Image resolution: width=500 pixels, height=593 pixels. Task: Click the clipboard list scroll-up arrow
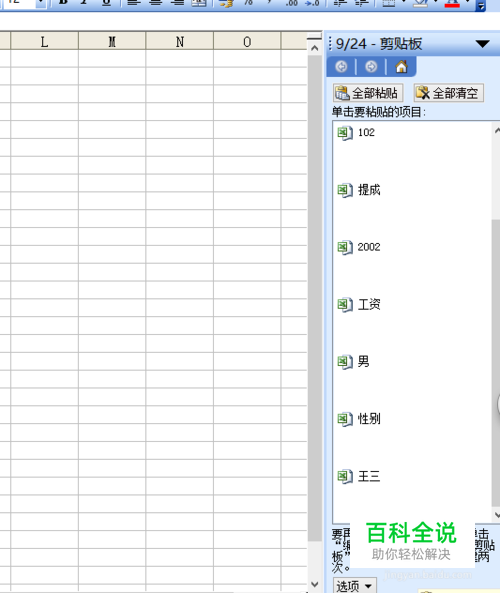(497, 130)
